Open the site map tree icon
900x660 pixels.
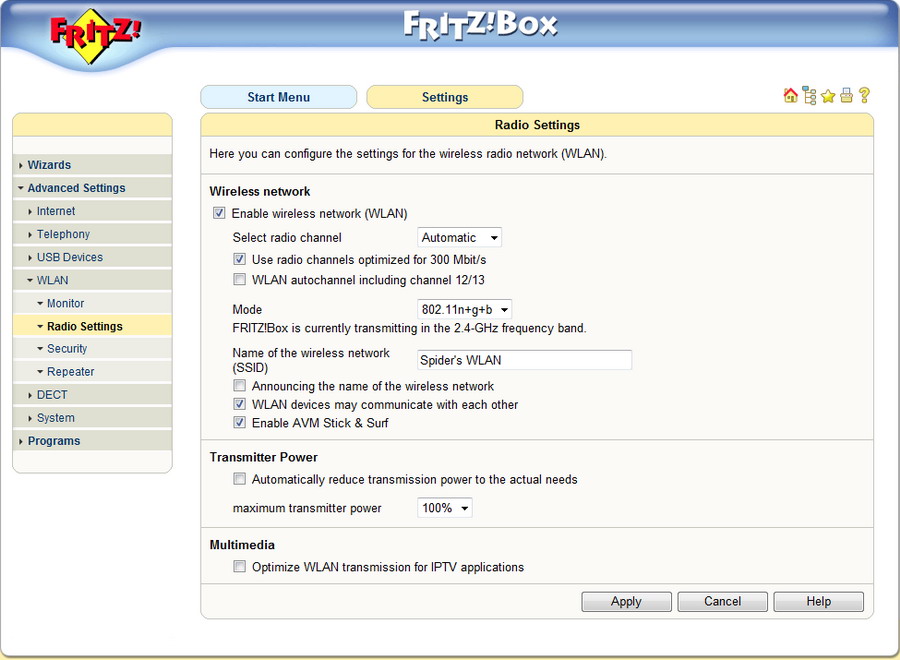tap(809, 96)
